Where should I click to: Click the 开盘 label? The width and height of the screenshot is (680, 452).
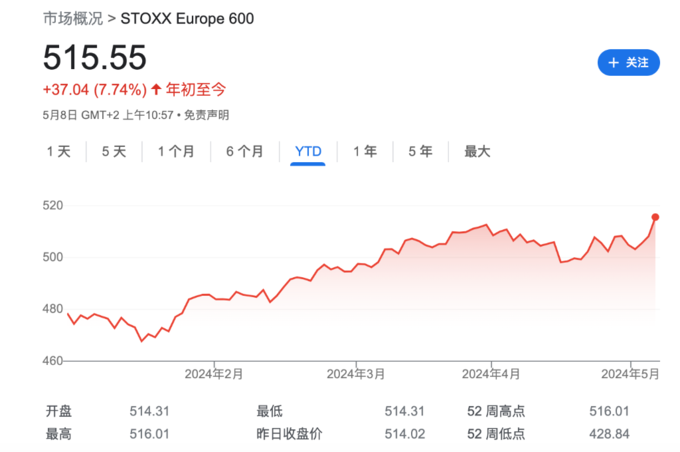59,411
